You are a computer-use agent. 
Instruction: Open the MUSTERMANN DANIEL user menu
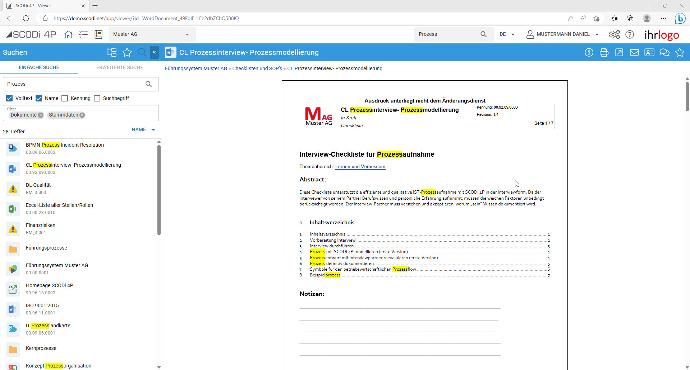[x=562, y=34]
